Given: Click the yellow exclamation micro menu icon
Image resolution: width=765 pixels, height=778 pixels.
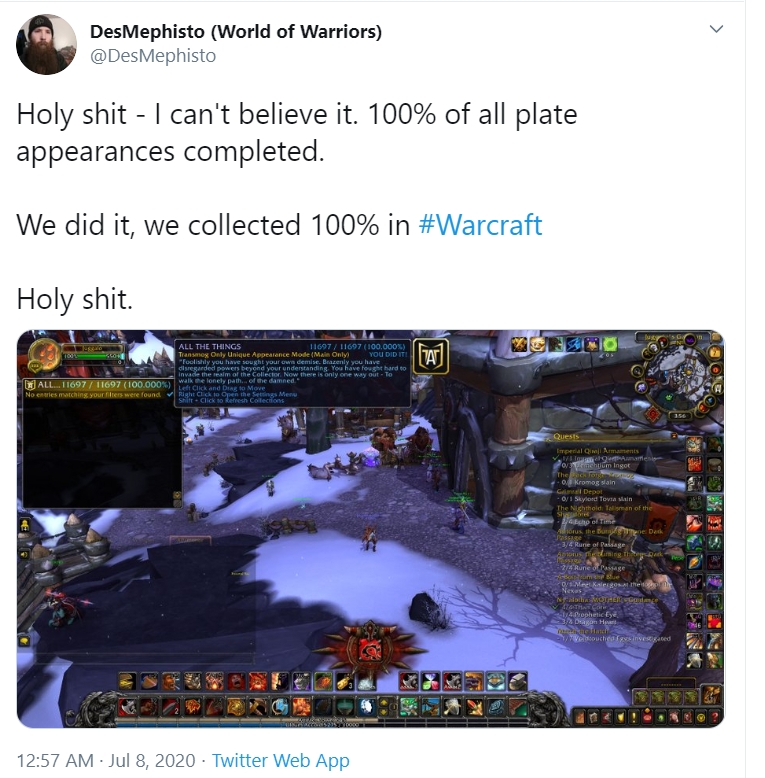Looking at the screenshot, I should pyautogui.click(x=634, y=717).
